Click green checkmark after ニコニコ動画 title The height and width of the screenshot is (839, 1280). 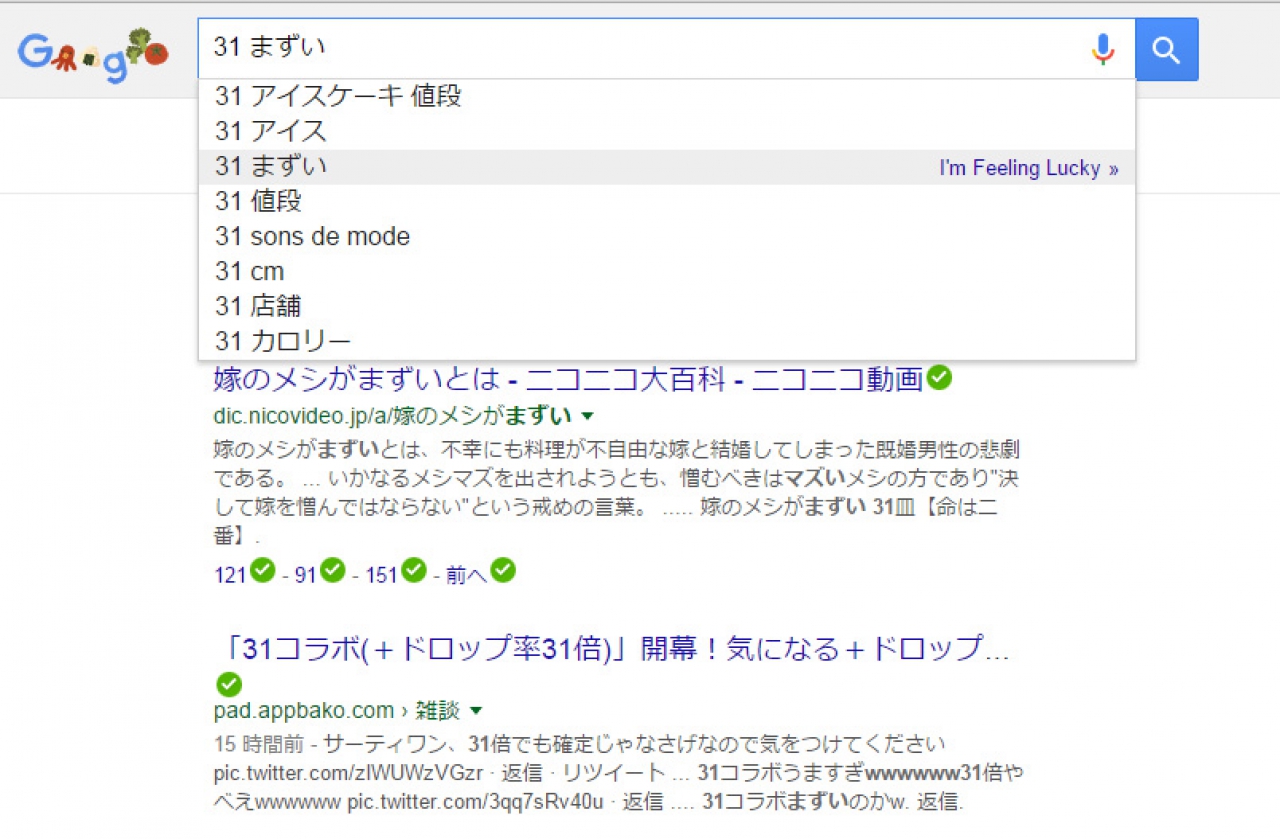(x=939, y=378)
